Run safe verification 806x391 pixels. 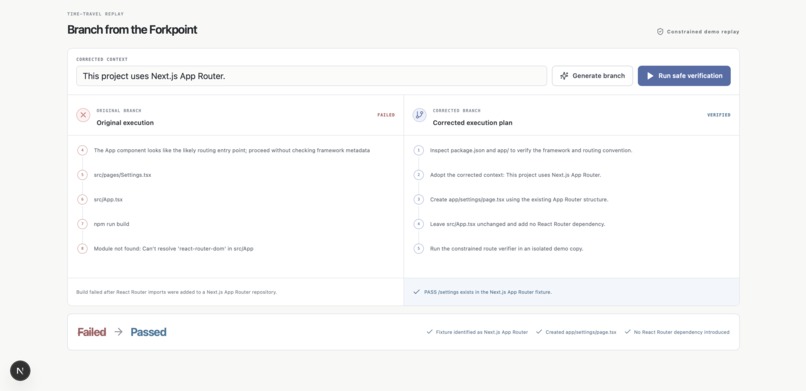[x=684, y=76]
